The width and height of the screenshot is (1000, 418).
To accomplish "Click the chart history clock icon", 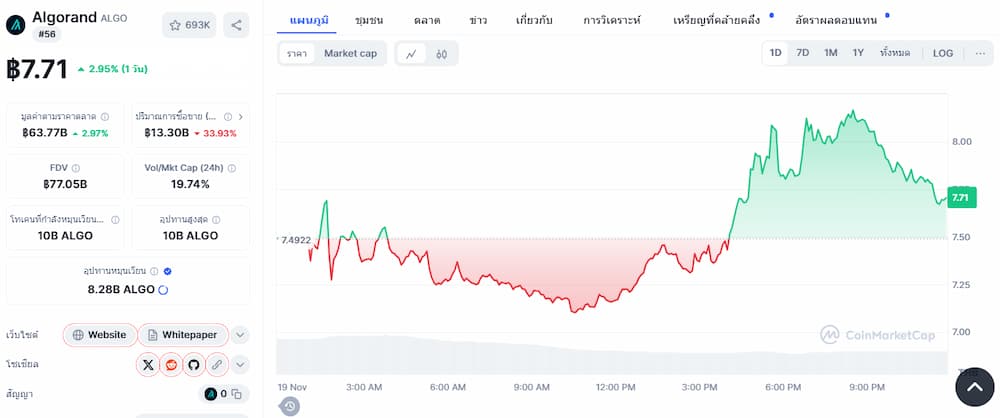I will 290,406.
